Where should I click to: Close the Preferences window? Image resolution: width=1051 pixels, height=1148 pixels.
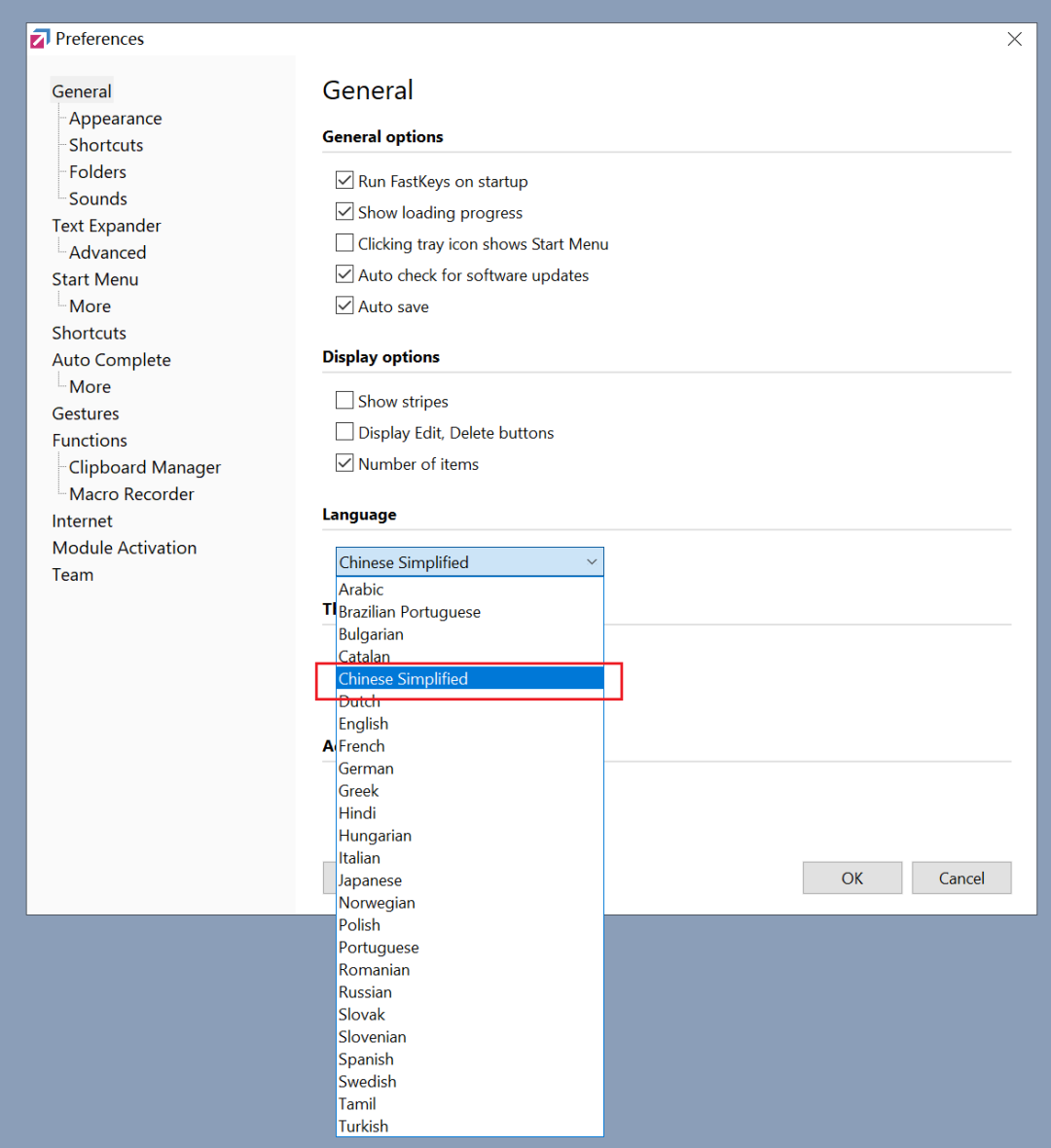1014,39
